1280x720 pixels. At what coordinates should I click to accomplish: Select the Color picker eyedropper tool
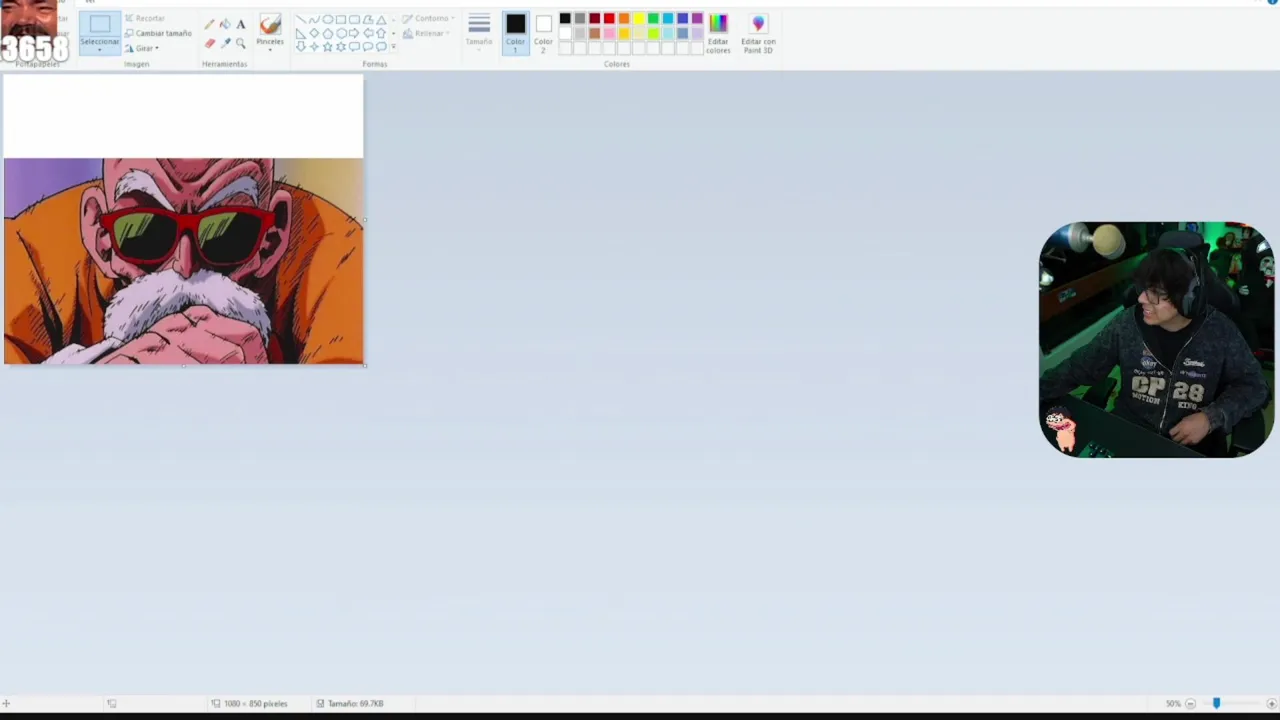pos(226,43)
